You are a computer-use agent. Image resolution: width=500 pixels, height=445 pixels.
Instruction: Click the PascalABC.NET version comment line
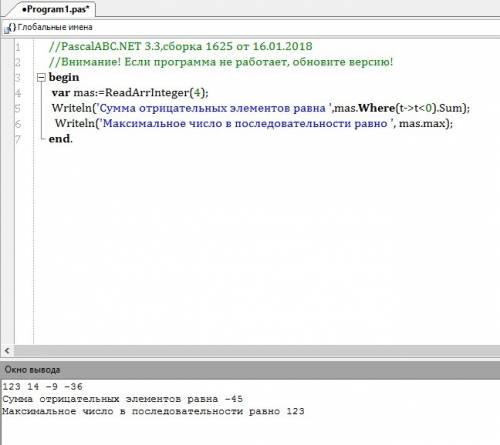coord(181,46)
